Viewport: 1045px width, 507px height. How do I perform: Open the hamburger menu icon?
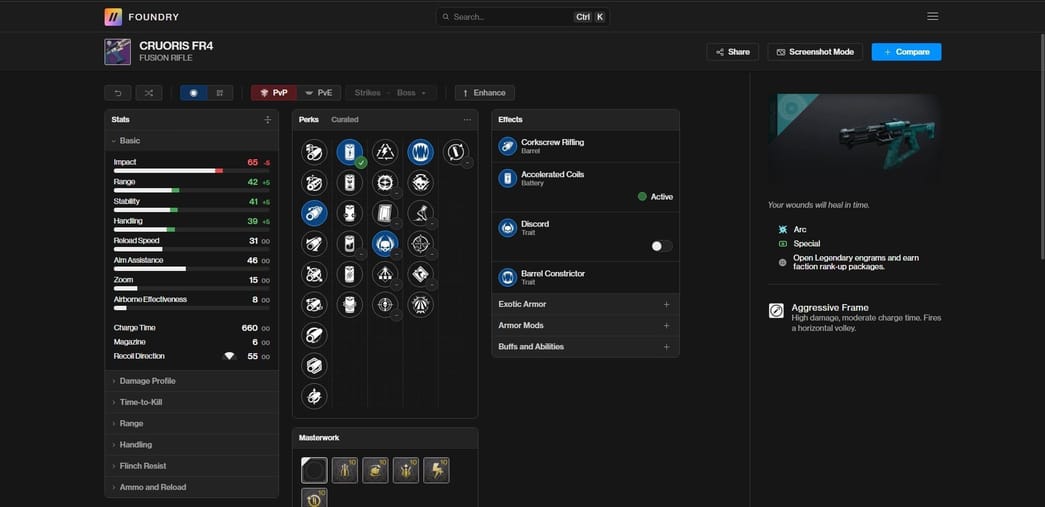(x=932, y=16)
